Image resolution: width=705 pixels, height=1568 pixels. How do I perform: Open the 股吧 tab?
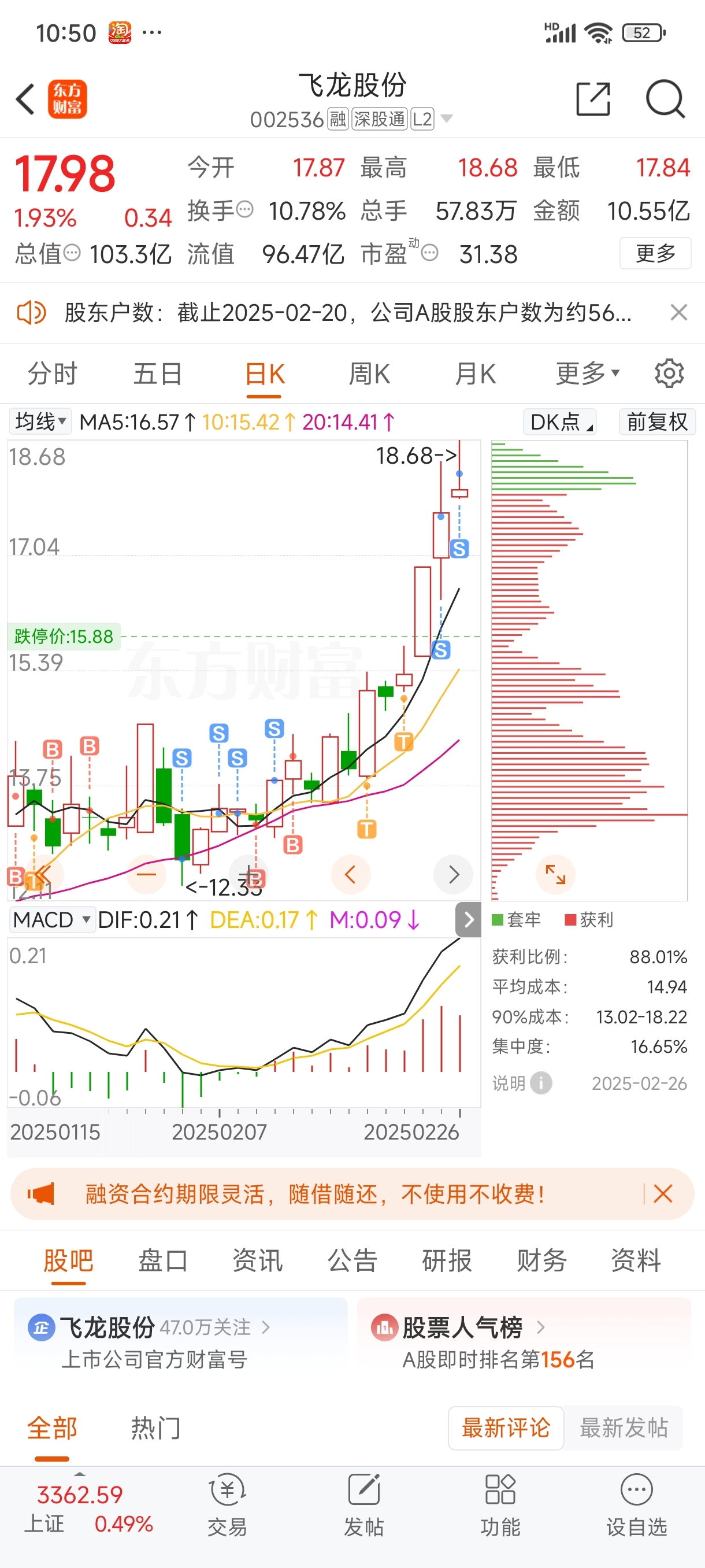[68, 1260]
